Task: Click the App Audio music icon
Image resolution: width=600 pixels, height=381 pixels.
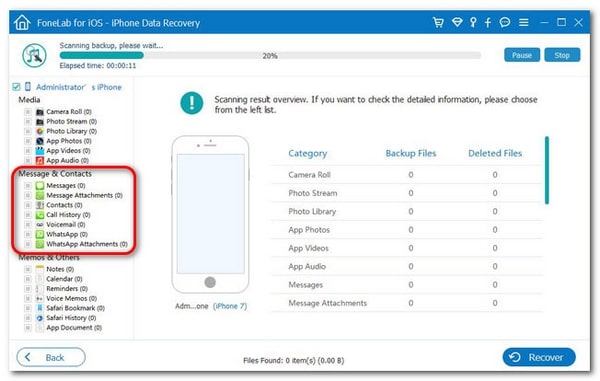Action: coord(40,161)
